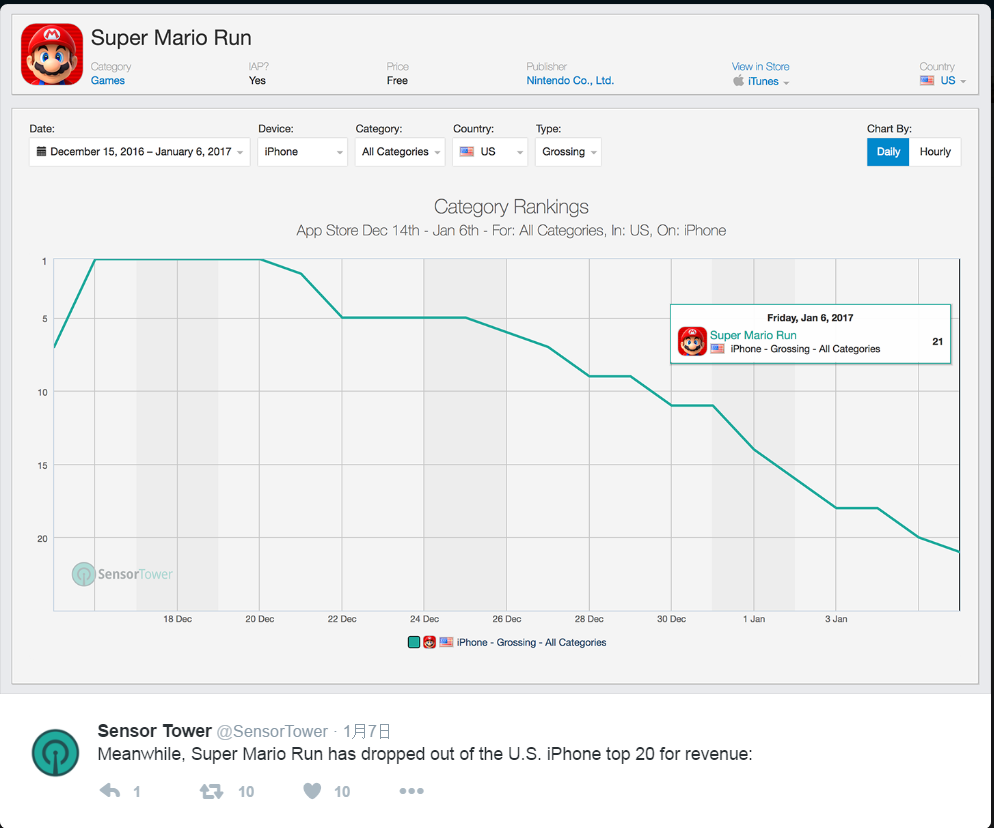Reply to the Sensor Tower tweet

coord(110,791)
